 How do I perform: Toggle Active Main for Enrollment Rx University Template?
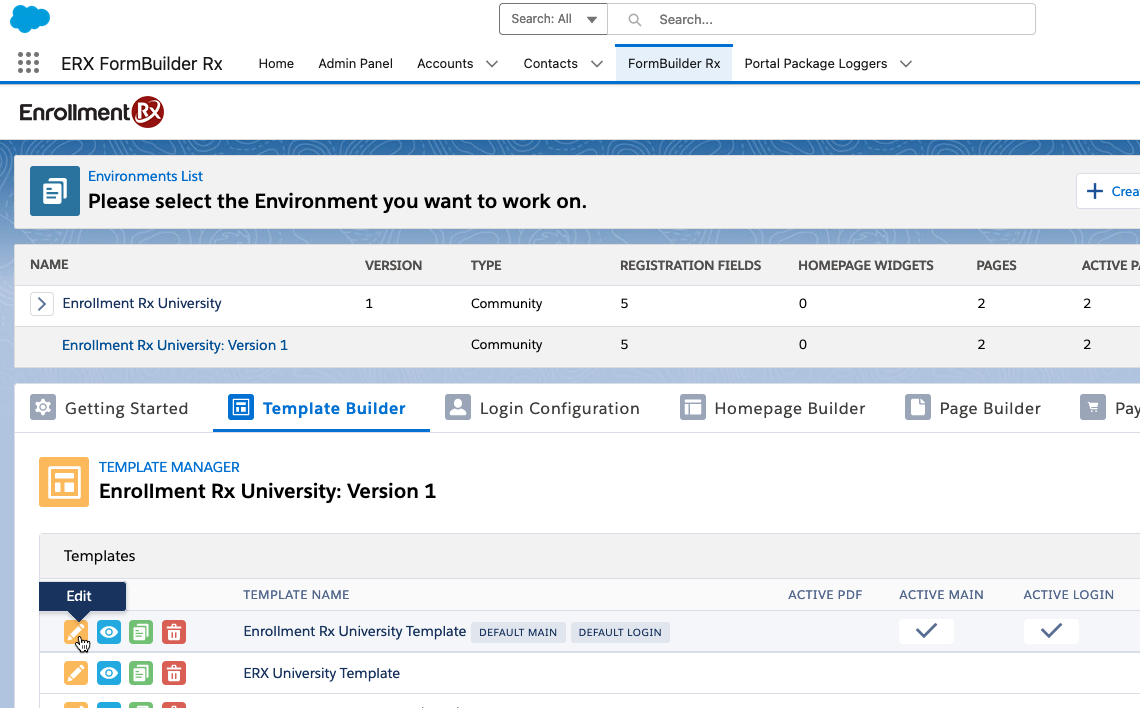click(x=926, y=631)
